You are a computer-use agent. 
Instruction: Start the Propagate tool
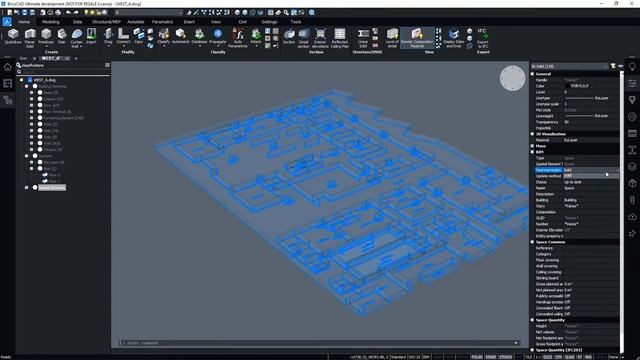218,37
